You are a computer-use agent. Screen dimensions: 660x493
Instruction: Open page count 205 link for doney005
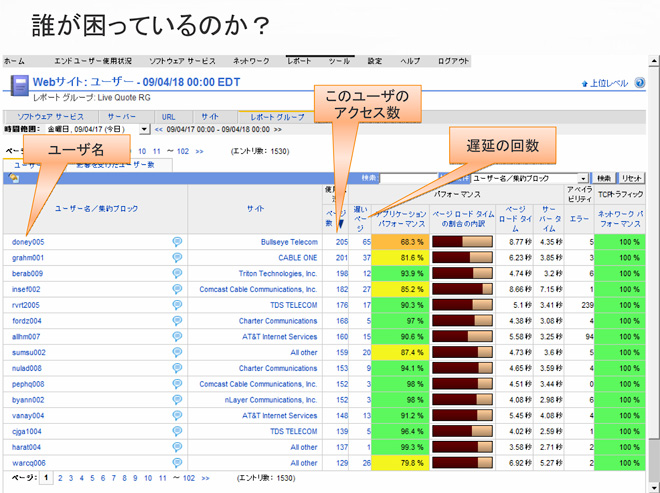(342, 242)
